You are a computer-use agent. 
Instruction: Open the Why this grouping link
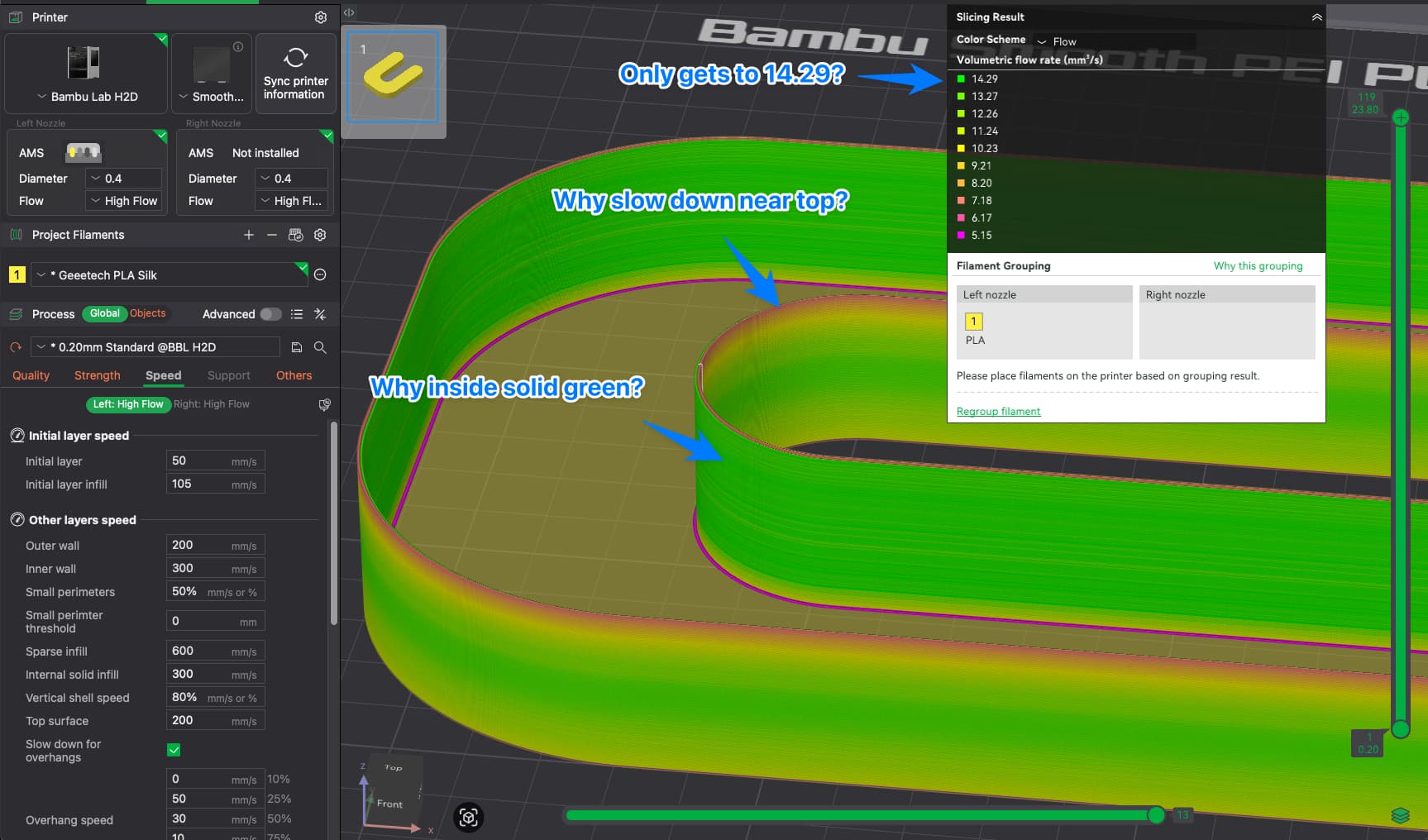coord(1258,266)
